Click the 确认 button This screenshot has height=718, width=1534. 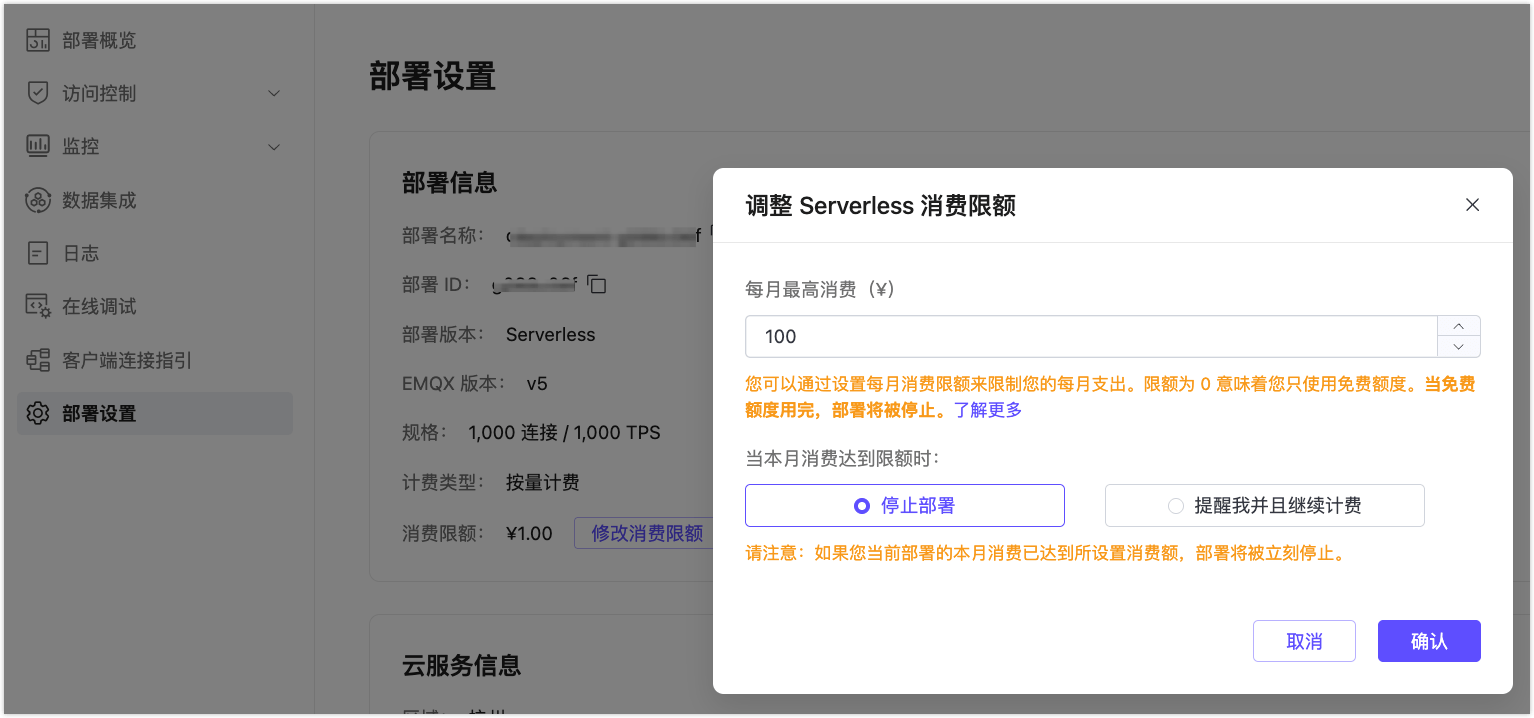[x=1428, y=641]
